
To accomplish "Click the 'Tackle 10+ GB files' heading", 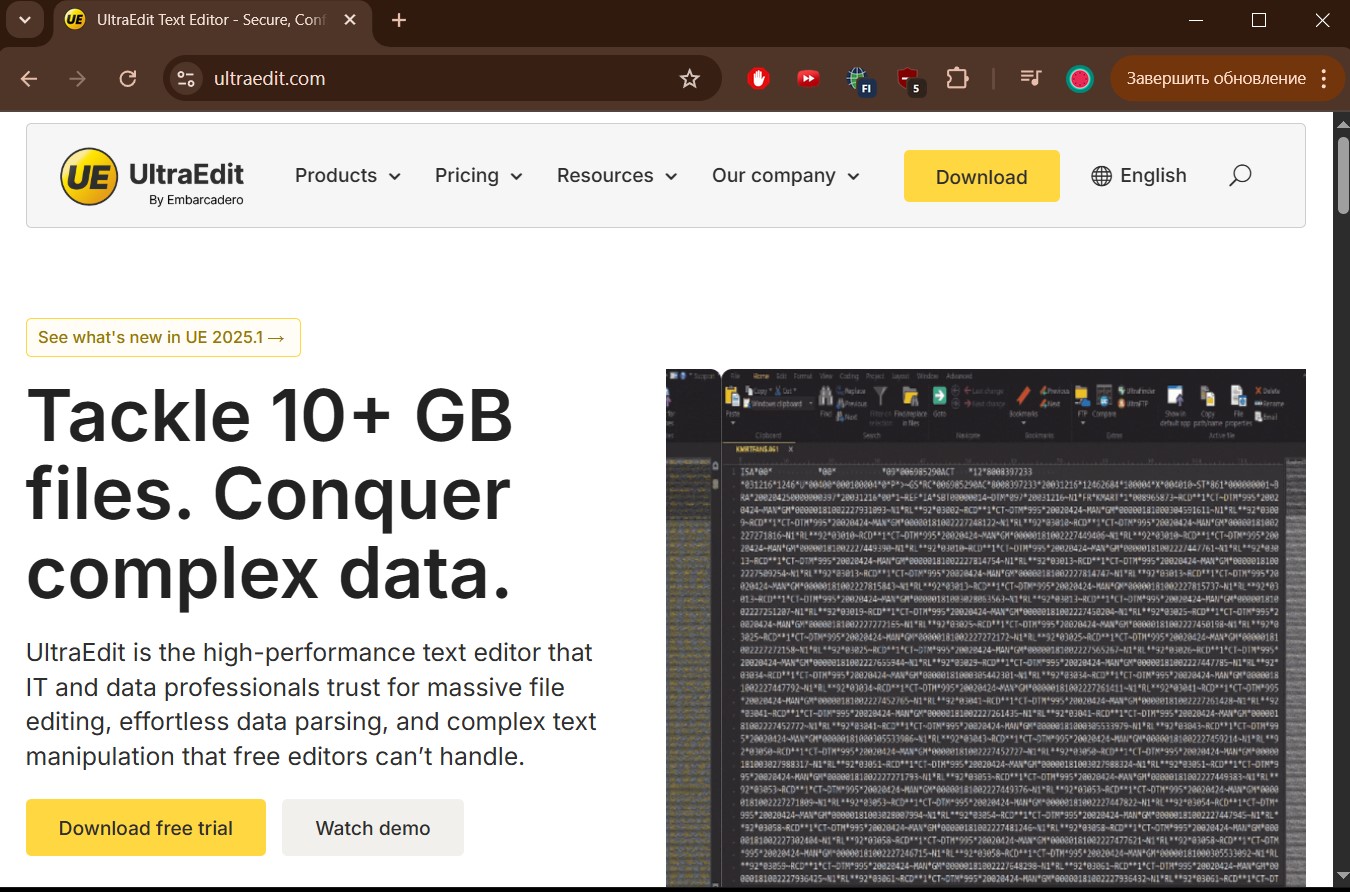I will [270, 495].
